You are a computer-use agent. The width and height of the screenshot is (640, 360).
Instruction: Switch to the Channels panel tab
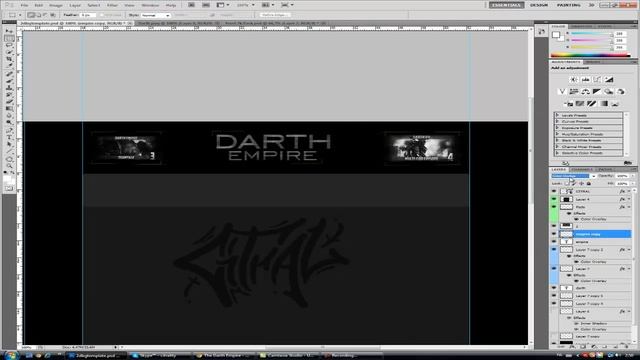point(582,169)
